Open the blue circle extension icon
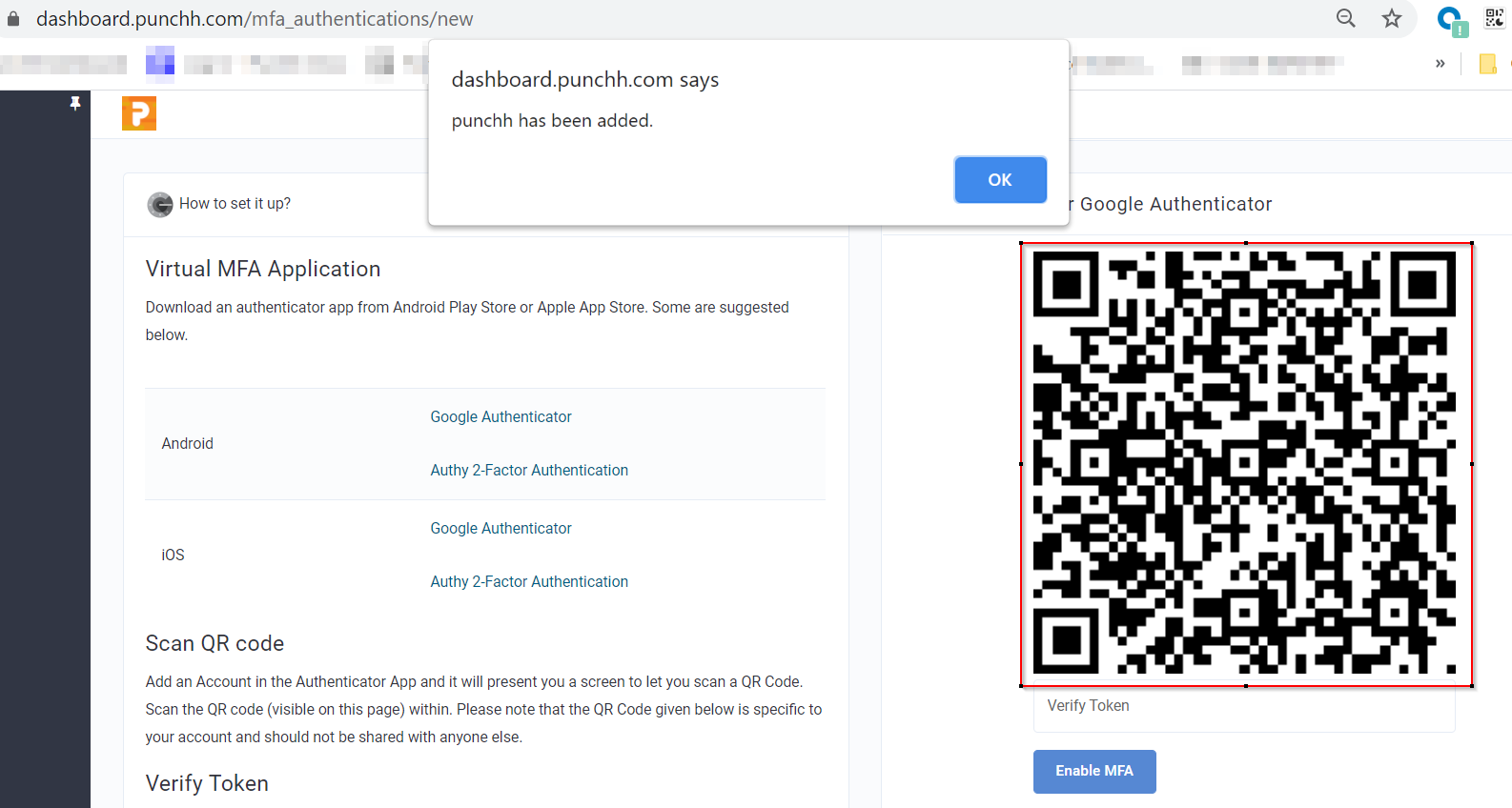Viewport: 1512px width, 808px height. coord(1451,20)
